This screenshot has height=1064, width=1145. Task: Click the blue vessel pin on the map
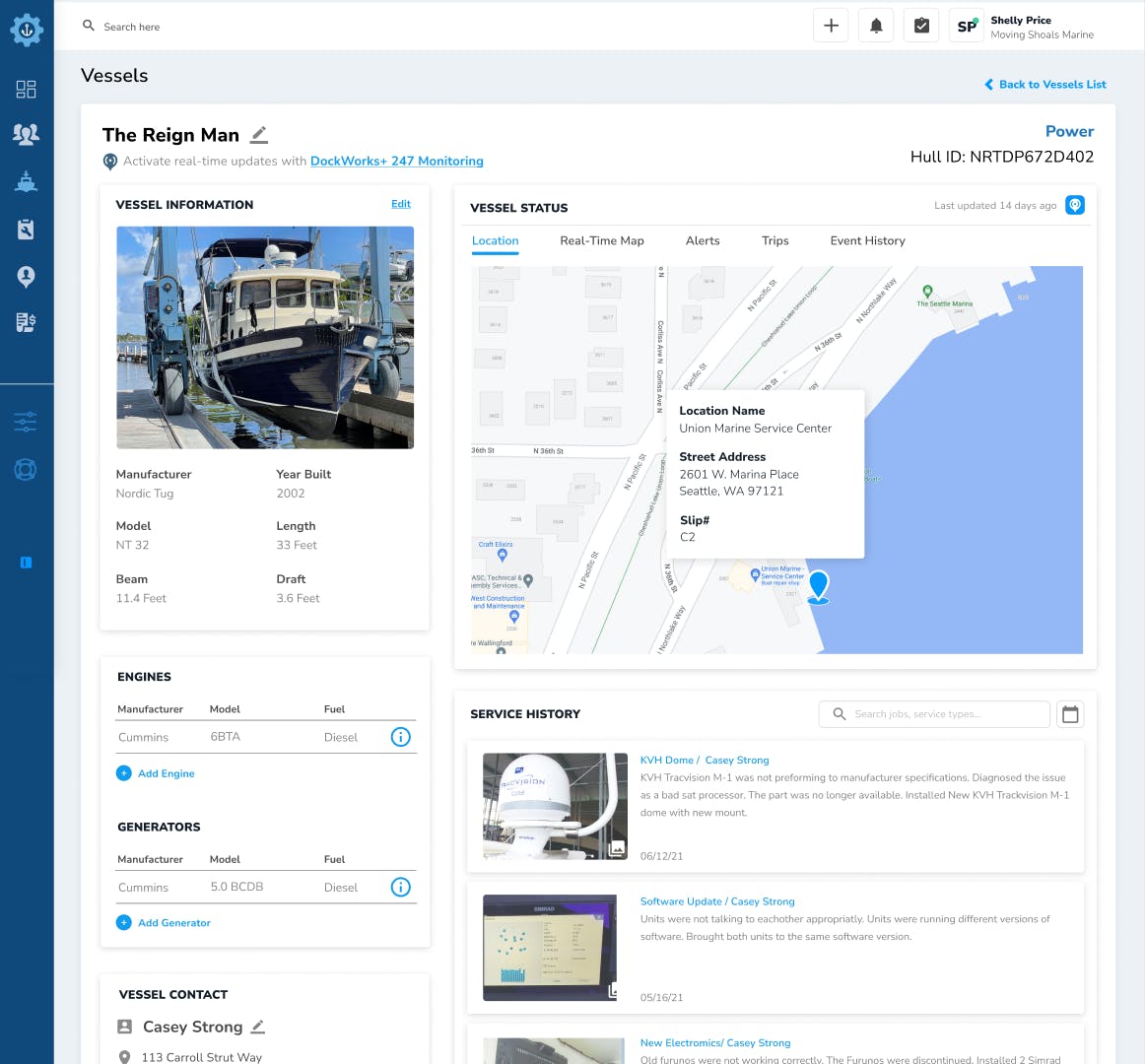[x=819, y=587]
